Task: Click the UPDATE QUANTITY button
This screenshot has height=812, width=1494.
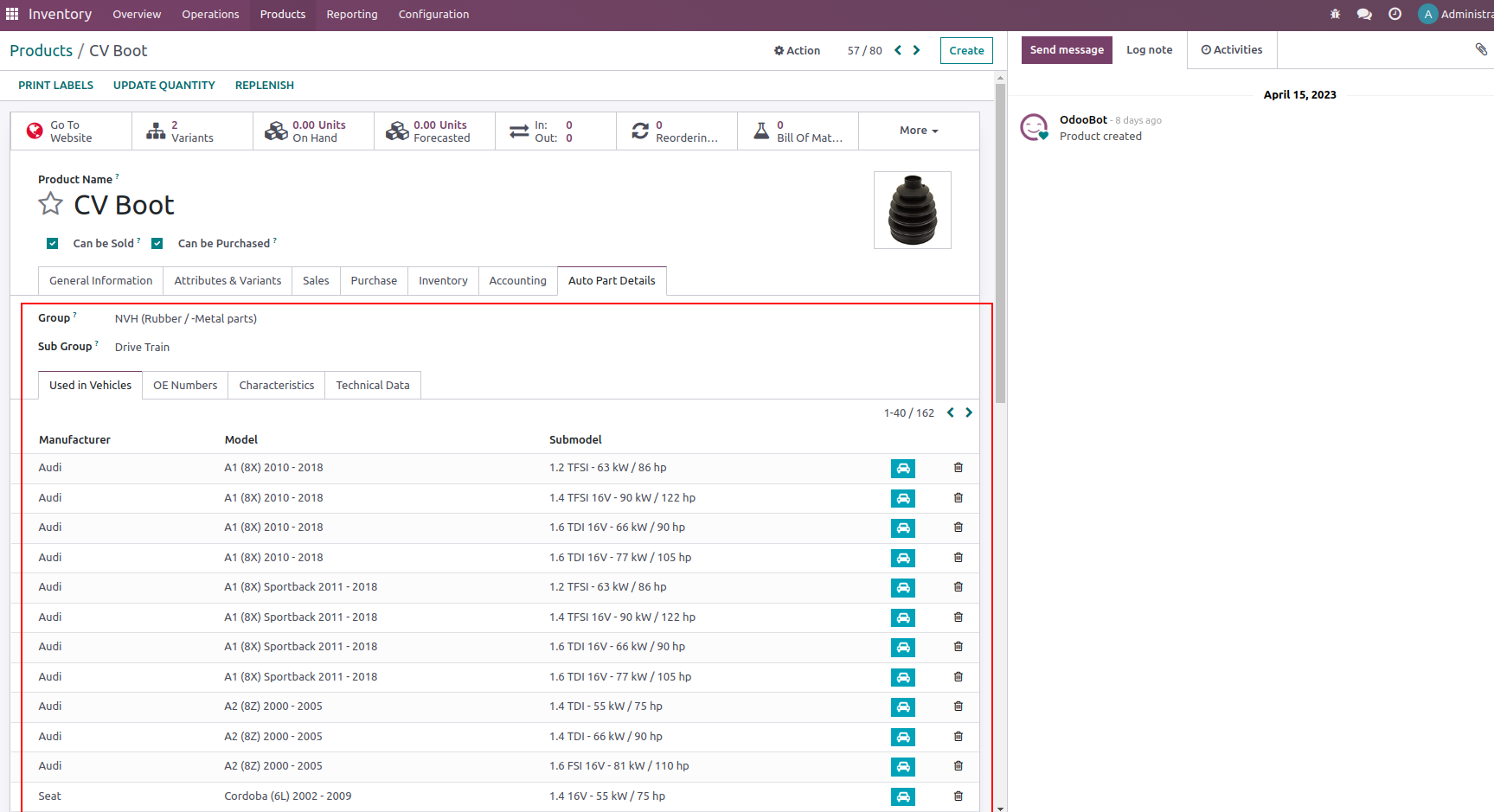Action: [164, 86]
